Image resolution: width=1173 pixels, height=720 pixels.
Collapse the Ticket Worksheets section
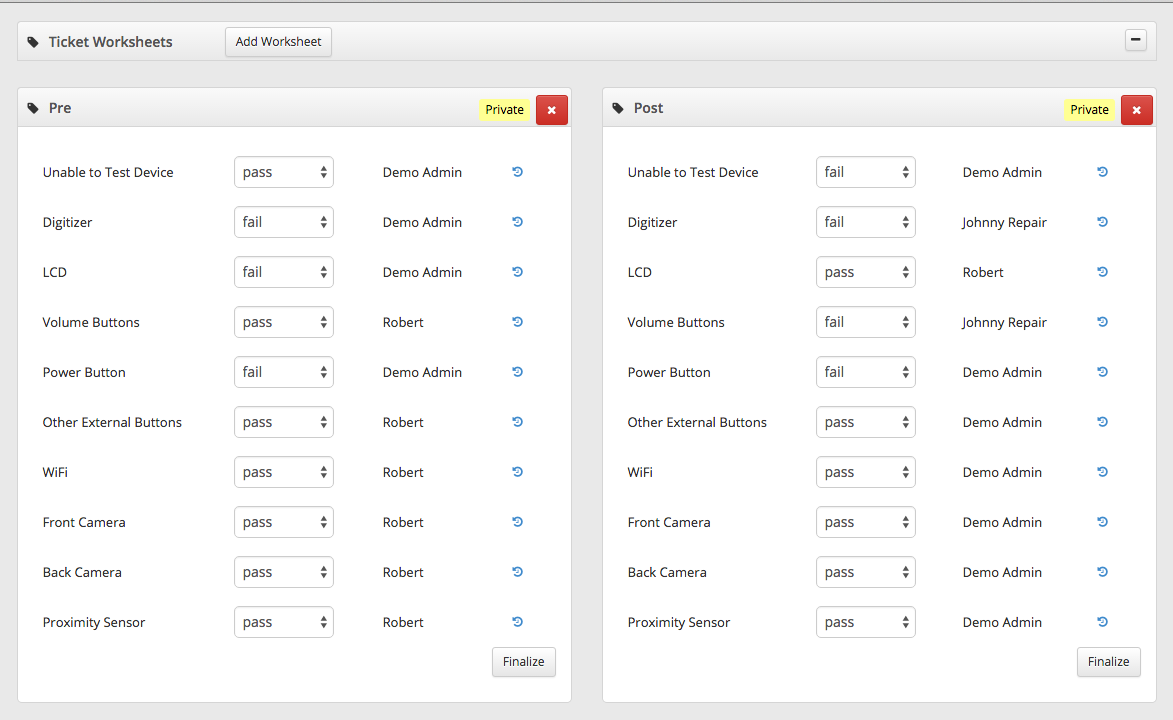(x=1135, y=41)
